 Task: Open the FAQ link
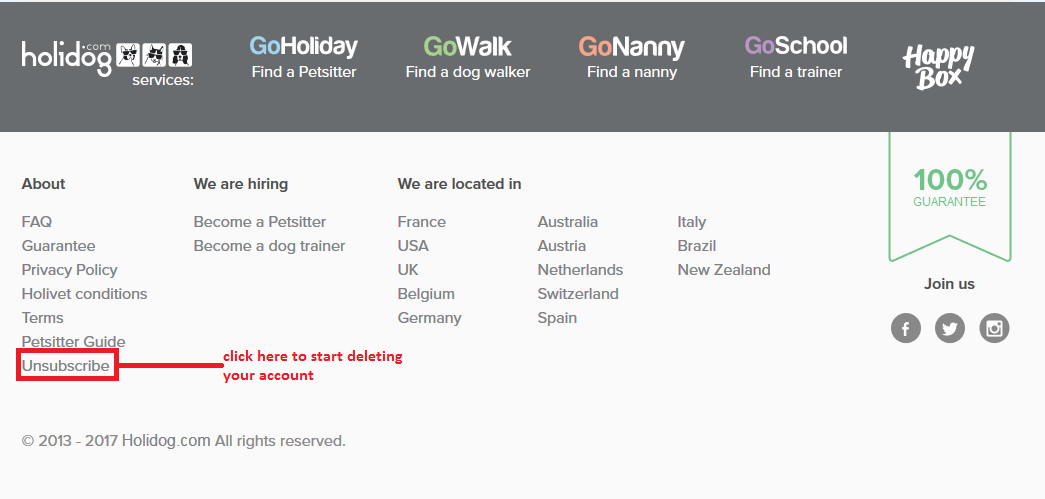point(37,222)
